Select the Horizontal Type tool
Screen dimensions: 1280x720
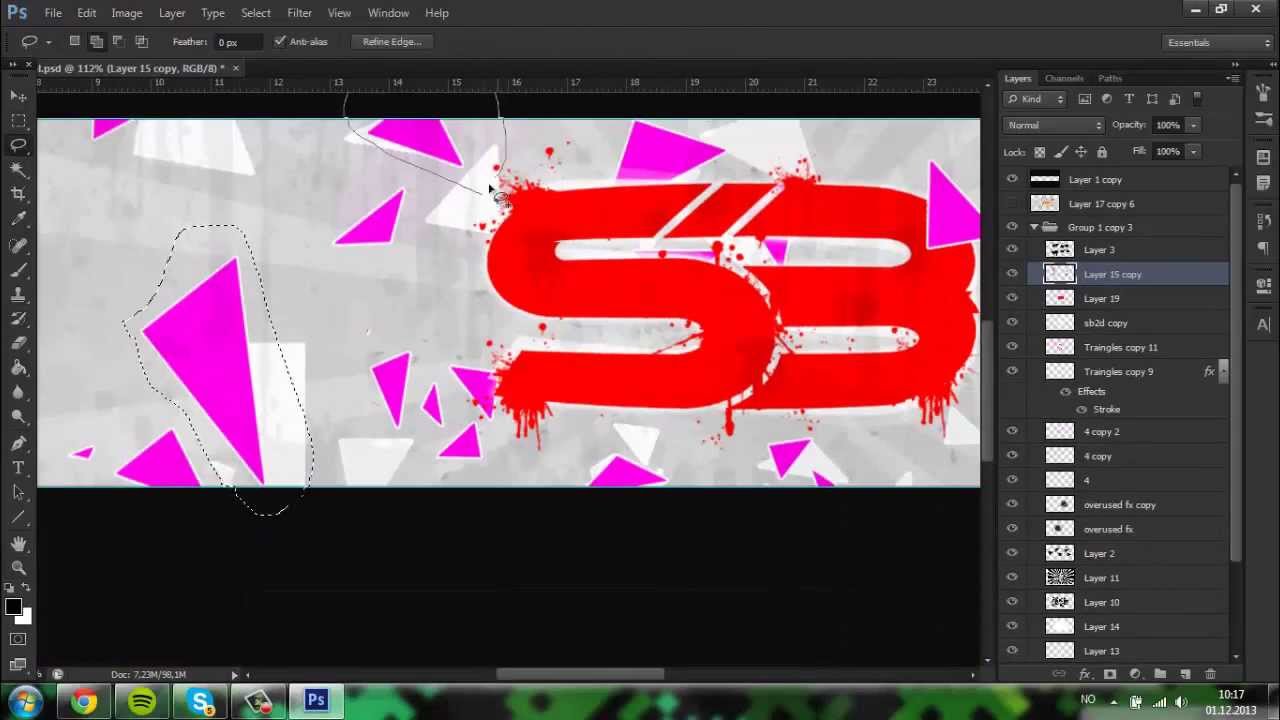[18, 468]
